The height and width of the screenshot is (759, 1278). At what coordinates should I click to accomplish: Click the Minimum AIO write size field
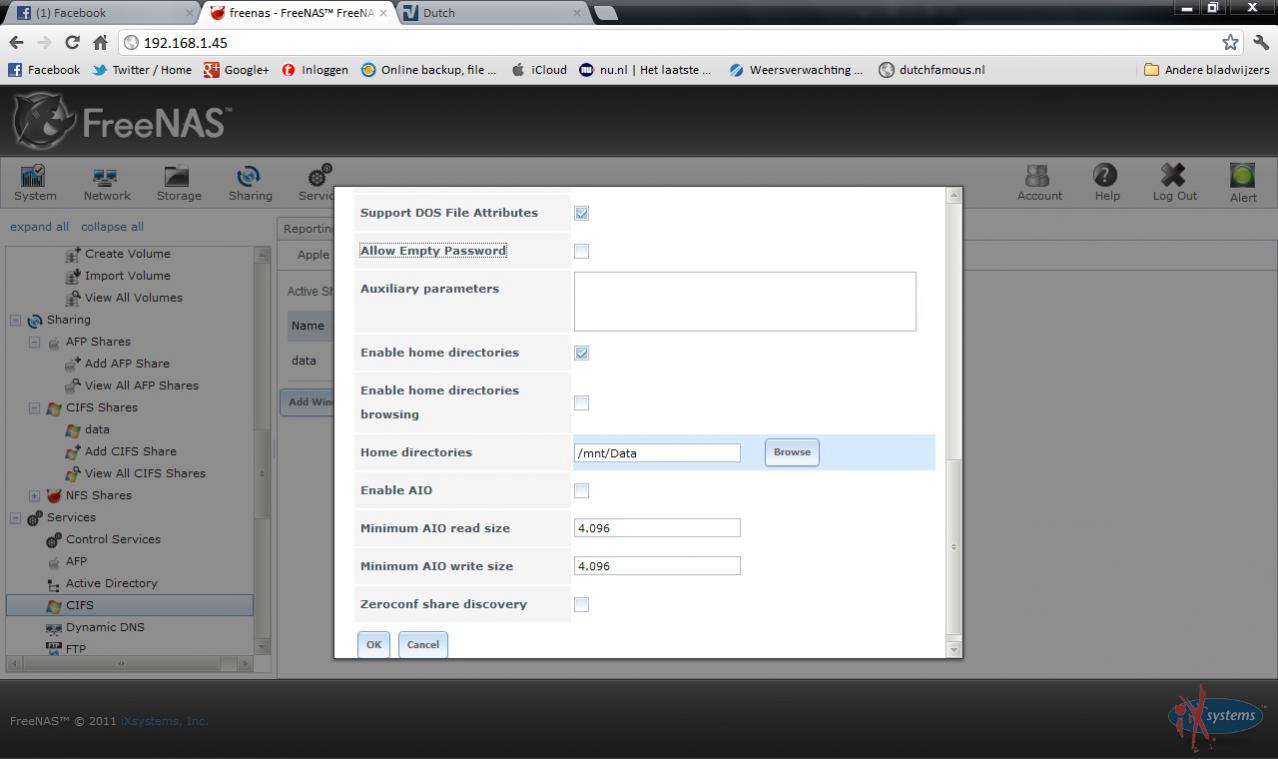coord(657,566)
